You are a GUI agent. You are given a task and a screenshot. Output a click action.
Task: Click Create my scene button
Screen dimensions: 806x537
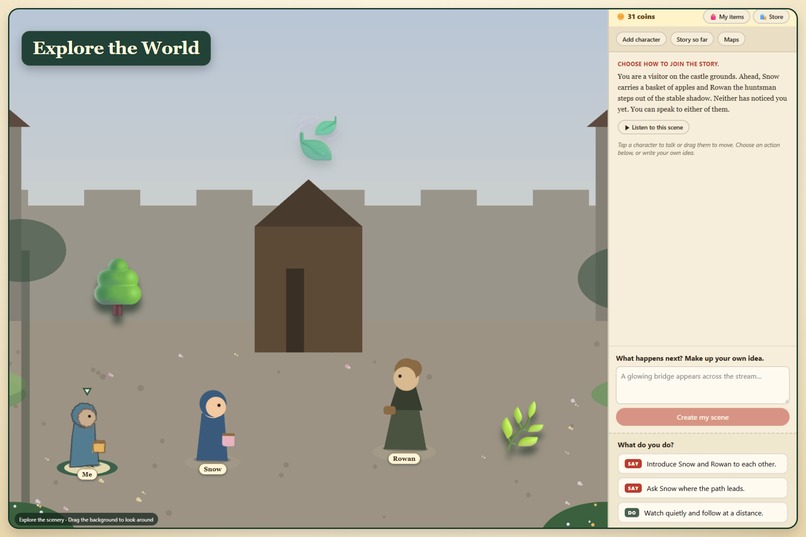[x=702, y=417]
